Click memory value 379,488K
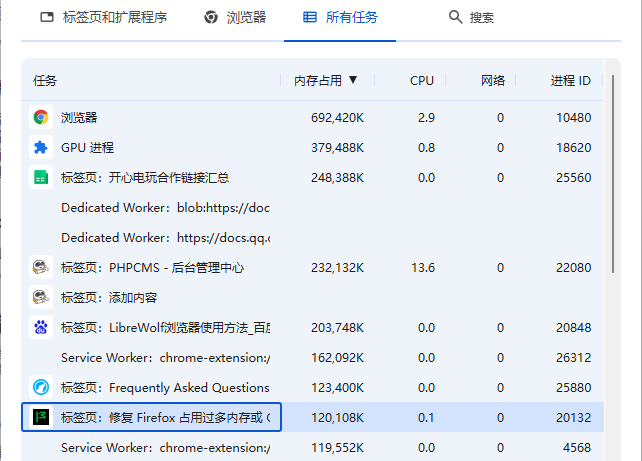The height and width of the screenshot is (461, 642). click(x=337, y=148)
